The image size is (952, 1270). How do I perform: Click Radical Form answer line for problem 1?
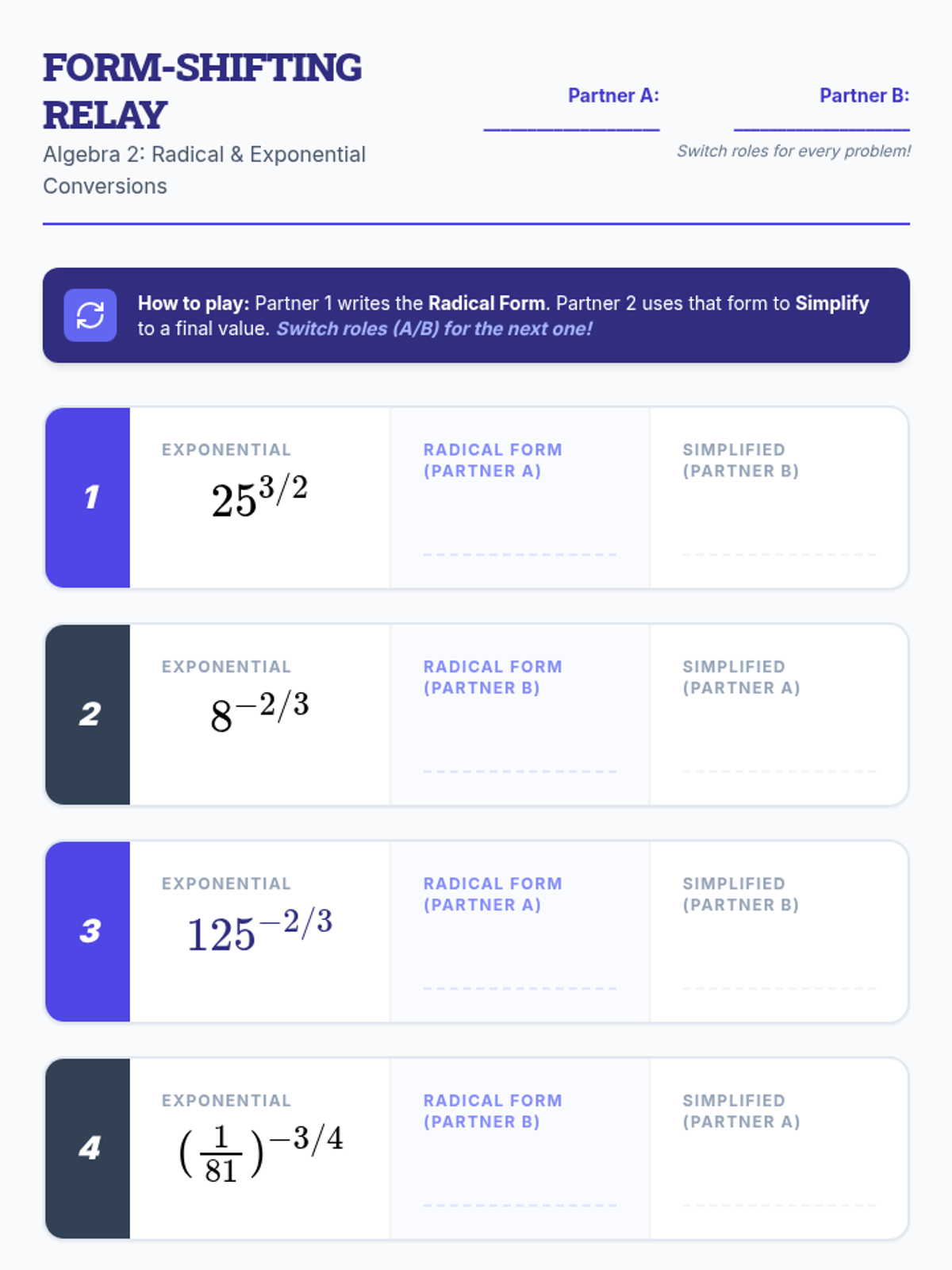[x=520, y=554]
